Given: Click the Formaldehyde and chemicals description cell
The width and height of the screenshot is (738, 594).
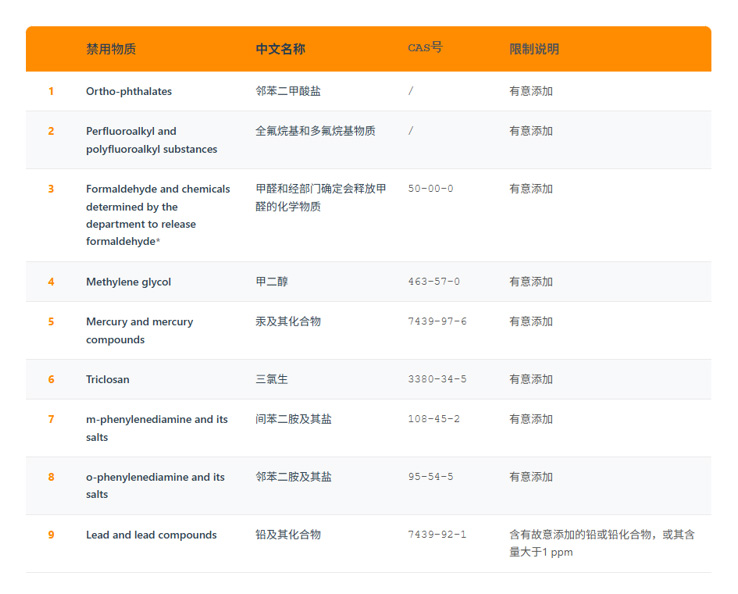Looking at the screenshot, I should tap(158, 215).
